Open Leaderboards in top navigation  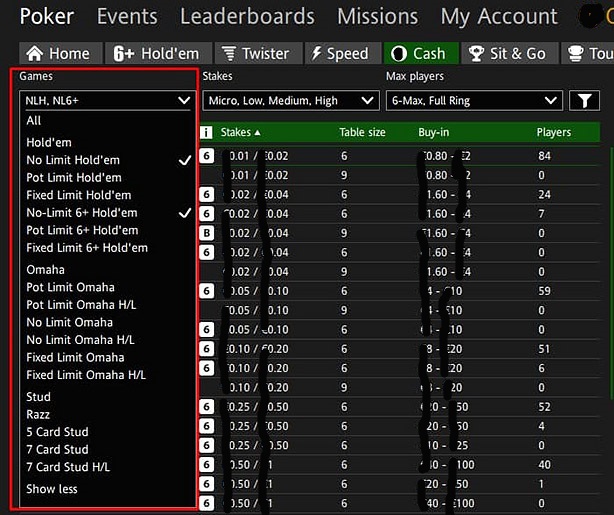tap(247, 16)
